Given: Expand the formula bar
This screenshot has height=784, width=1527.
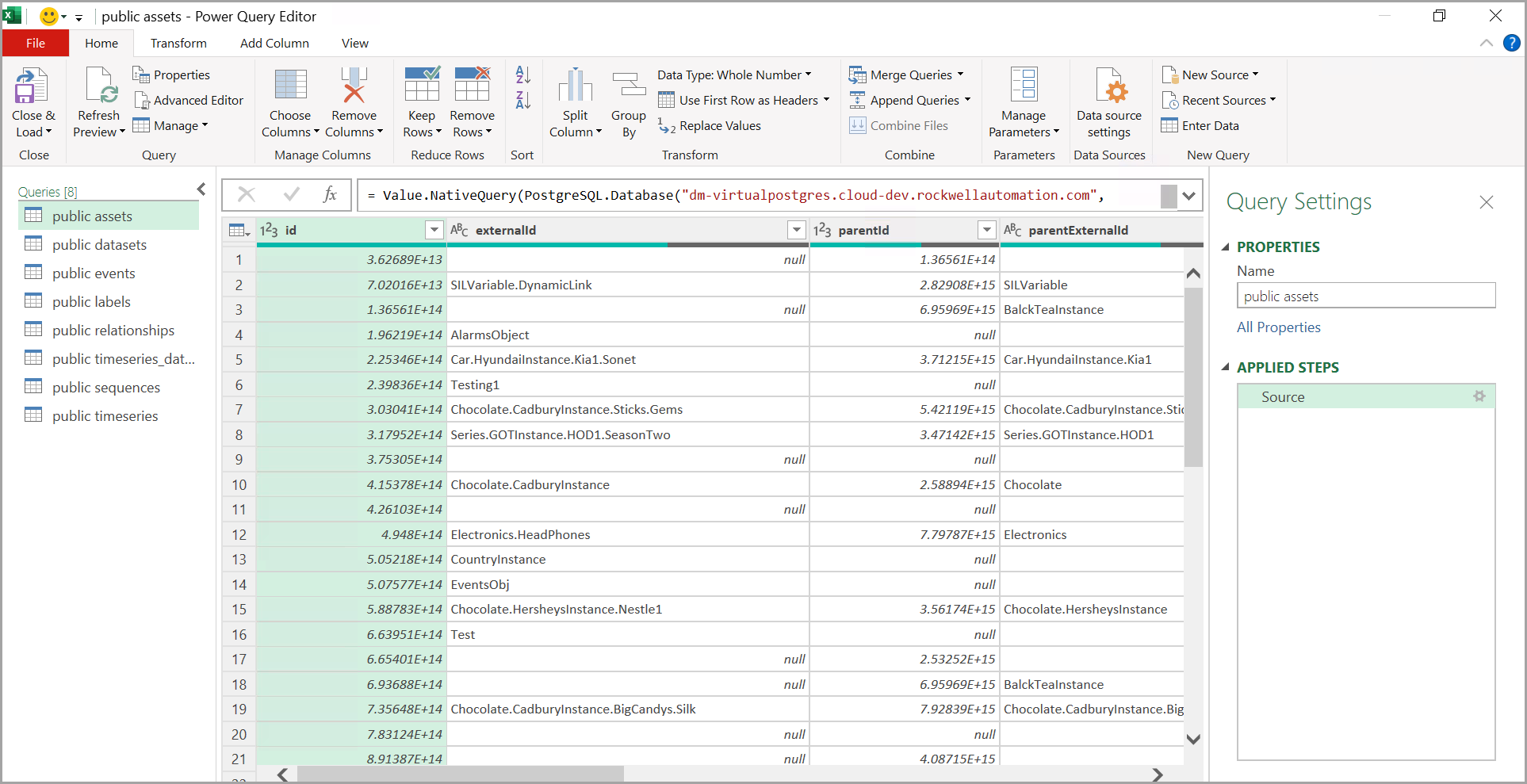Looking at the screenshot, I should (1188, 196).
